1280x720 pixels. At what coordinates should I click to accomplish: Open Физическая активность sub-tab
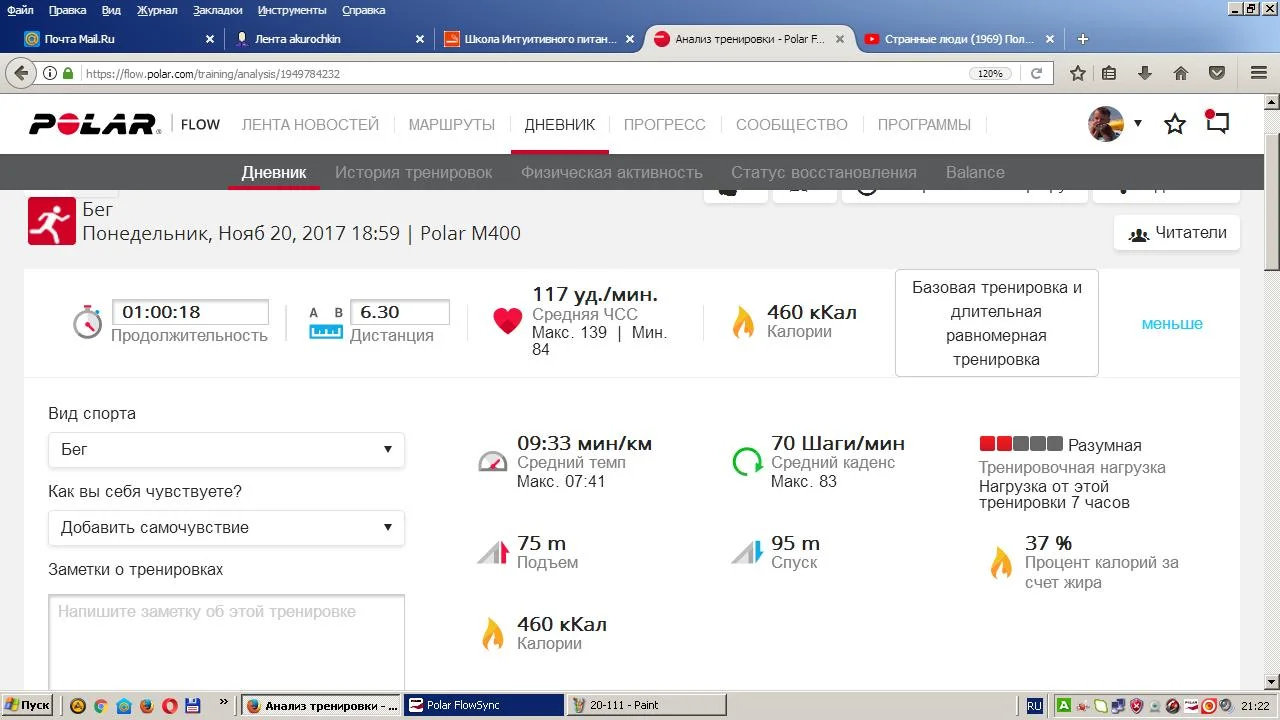pyautogui.click(x=612, y=172)
